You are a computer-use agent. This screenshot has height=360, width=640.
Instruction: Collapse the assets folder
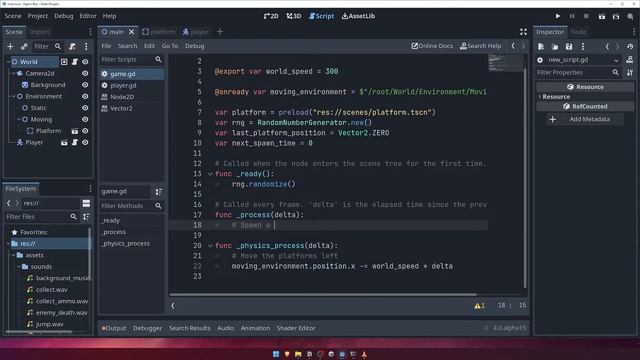[13, 255]
